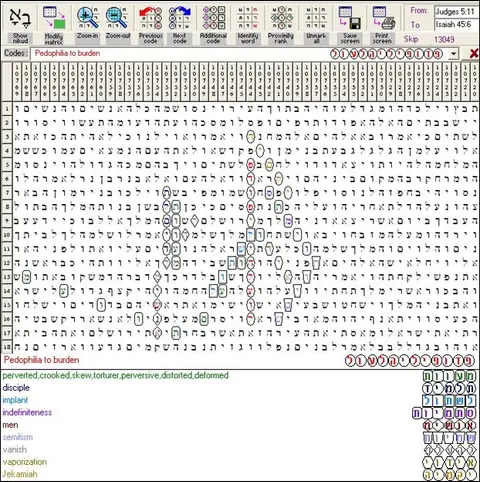Click row number 1 header
Image resolution: width=480 pixels, height=482 pixels.
click(7, 109)
